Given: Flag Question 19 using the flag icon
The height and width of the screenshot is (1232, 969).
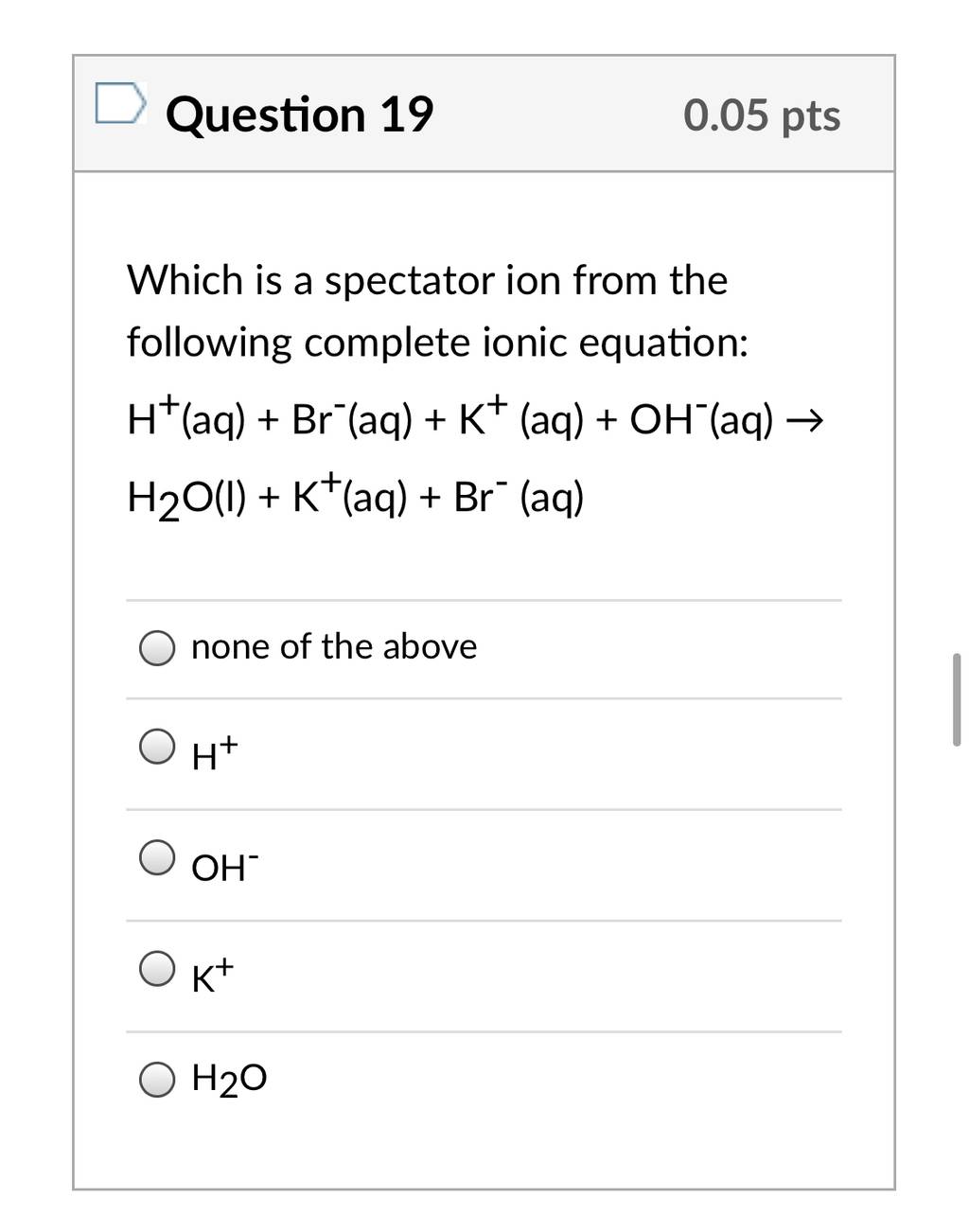Looking at the screenshot, I should click(121, 103).
